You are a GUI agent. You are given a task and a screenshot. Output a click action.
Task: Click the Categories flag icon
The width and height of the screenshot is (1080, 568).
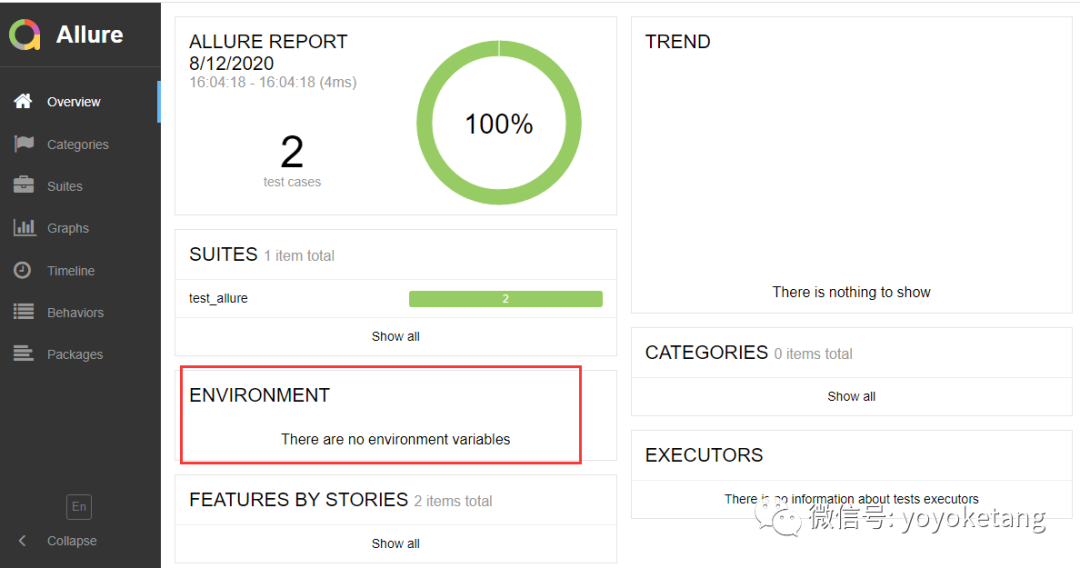pos(23,143)
